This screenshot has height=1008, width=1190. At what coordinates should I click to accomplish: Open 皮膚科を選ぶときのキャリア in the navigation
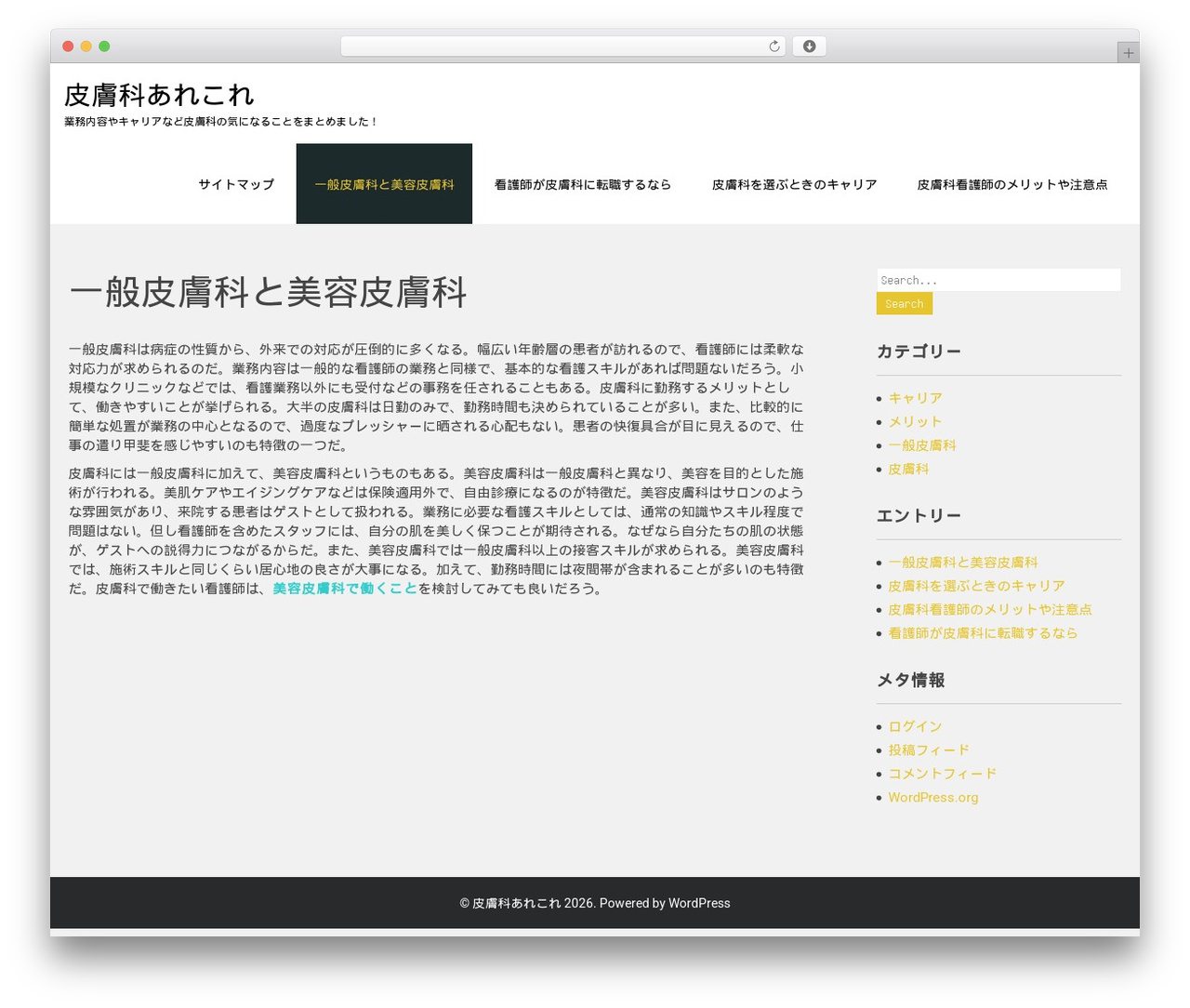795,184
